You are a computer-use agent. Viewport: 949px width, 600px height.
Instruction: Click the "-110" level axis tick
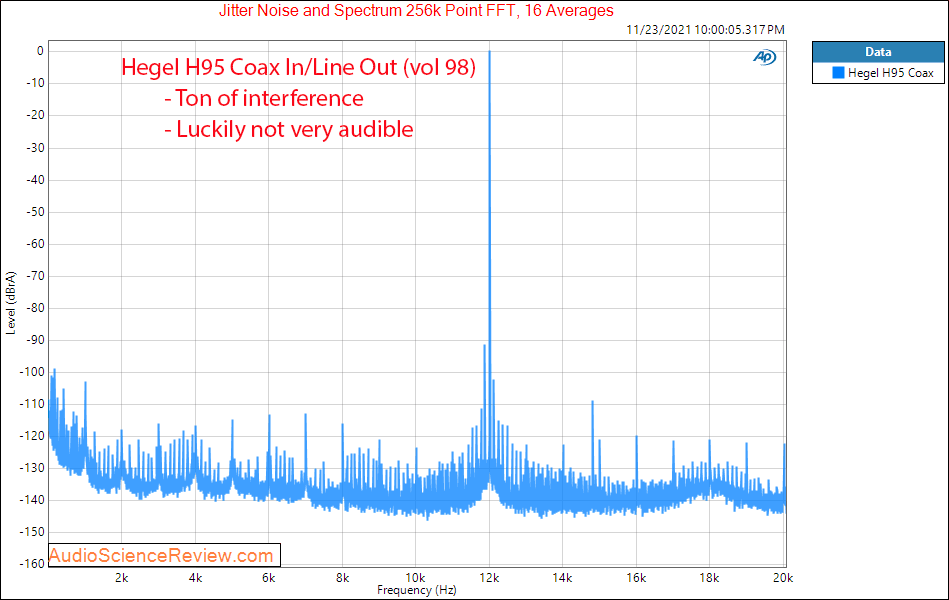coord(33,404)
